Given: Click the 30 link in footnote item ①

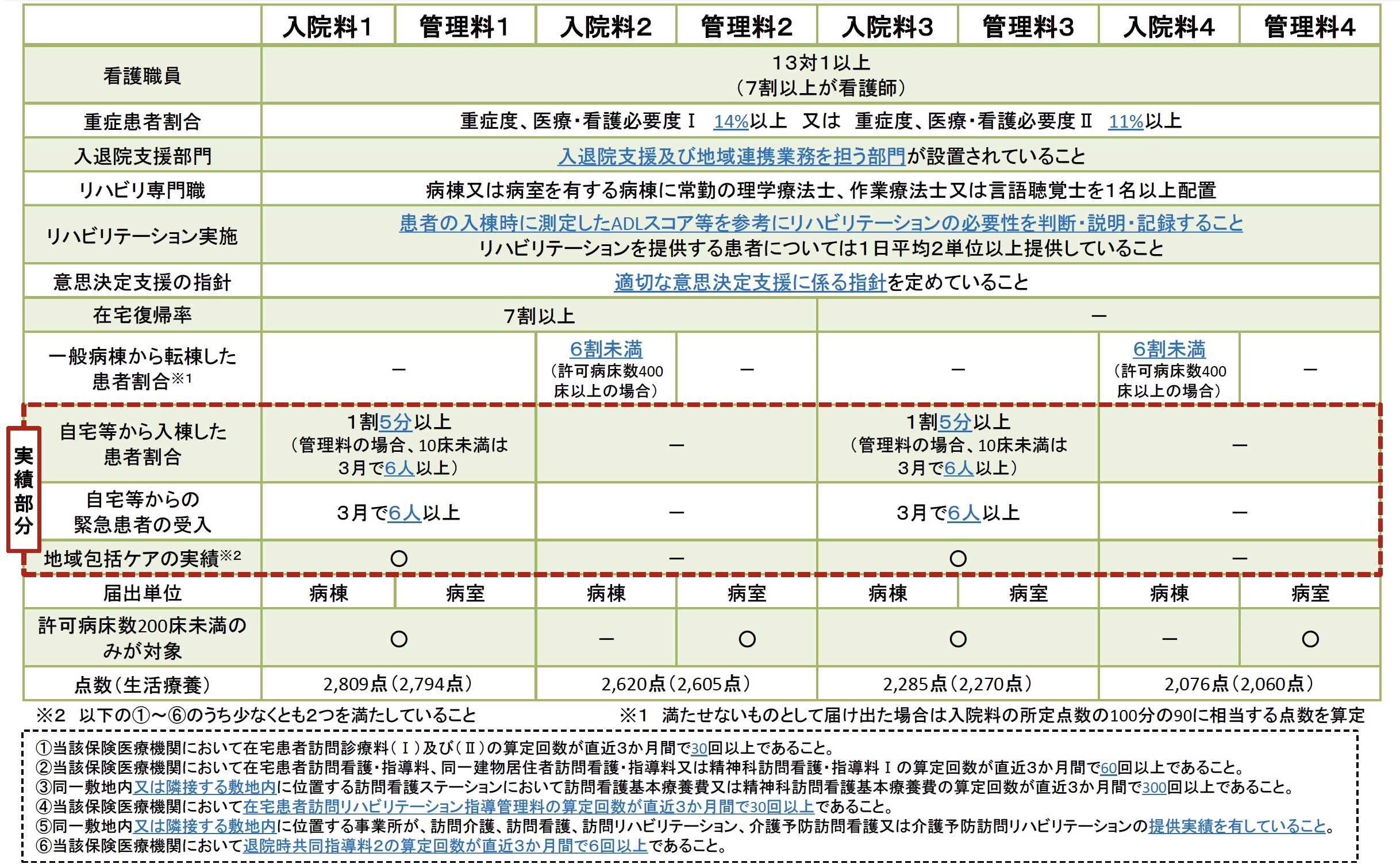Looking at the screenshot, I should 699,748.
